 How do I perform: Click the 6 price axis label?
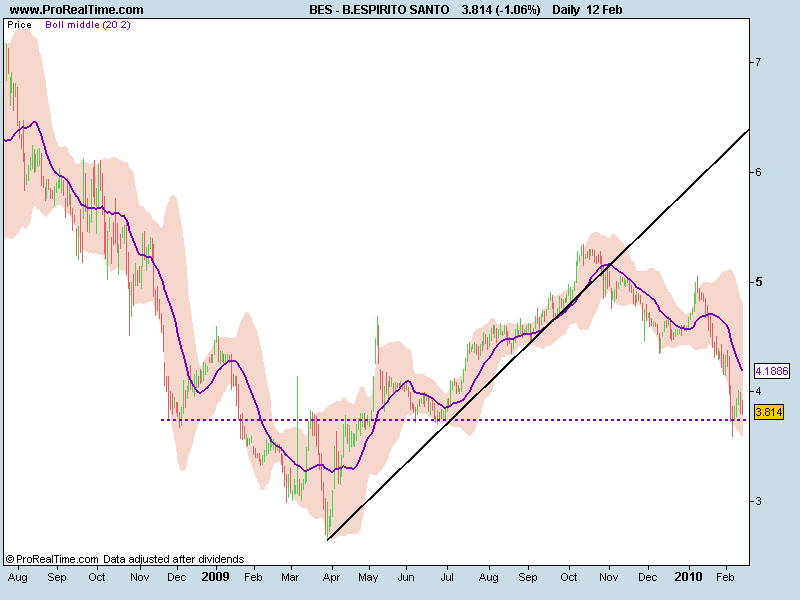[x=758, y=172]
